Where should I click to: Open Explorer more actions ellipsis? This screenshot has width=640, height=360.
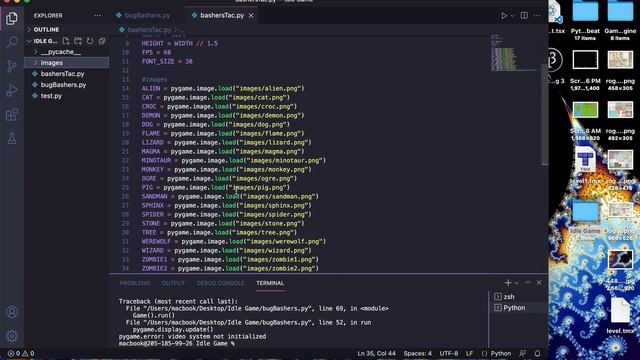[97, 16]
